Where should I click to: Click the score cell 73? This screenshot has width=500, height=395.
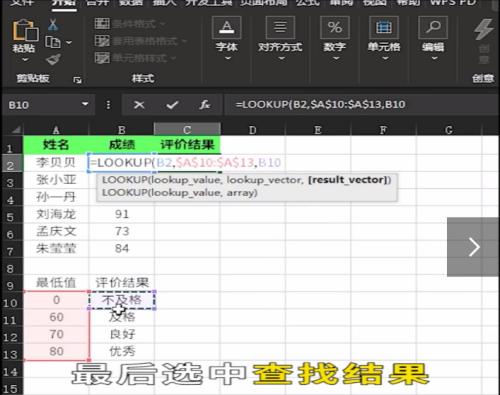(122, 231)
